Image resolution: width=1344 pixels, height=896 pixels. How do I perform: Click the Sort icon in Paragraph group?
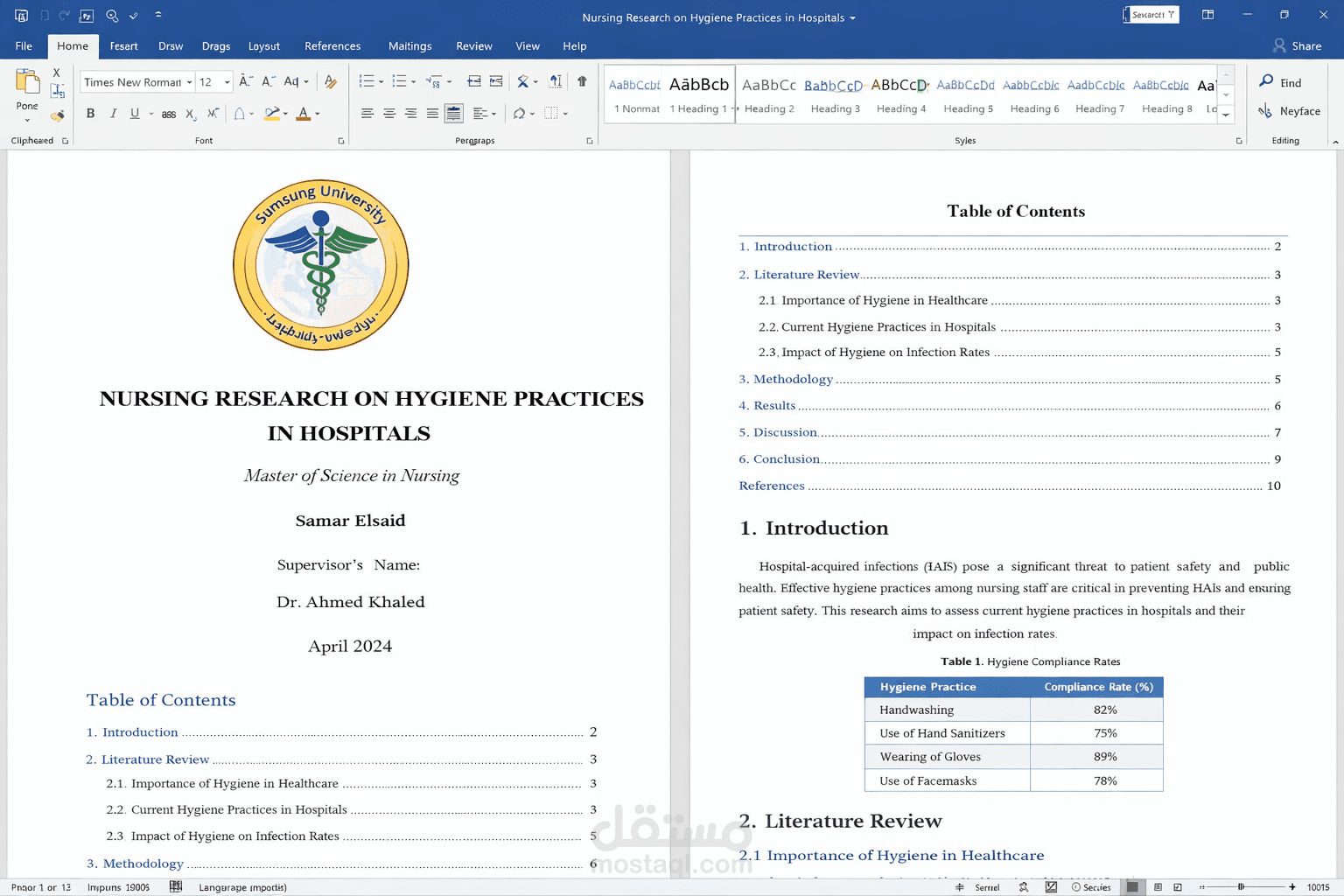click(556, 81)
